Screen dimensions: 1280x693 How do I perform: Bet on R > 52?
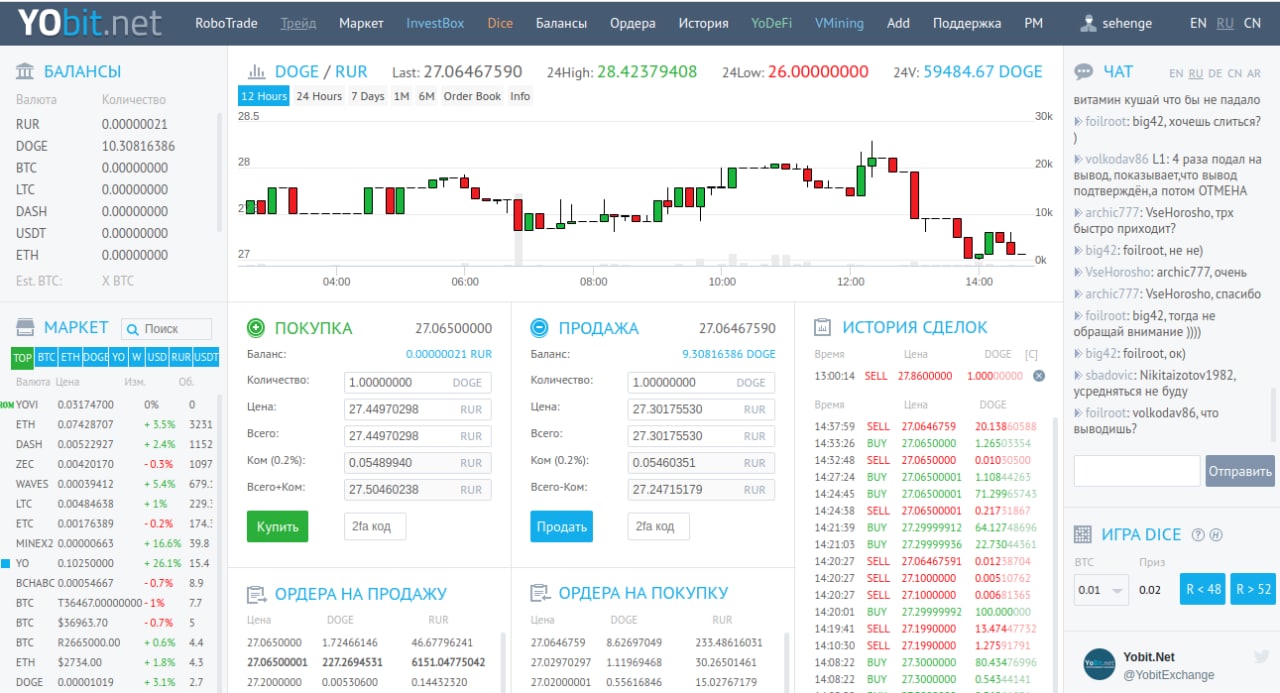tap(1253, 589)
